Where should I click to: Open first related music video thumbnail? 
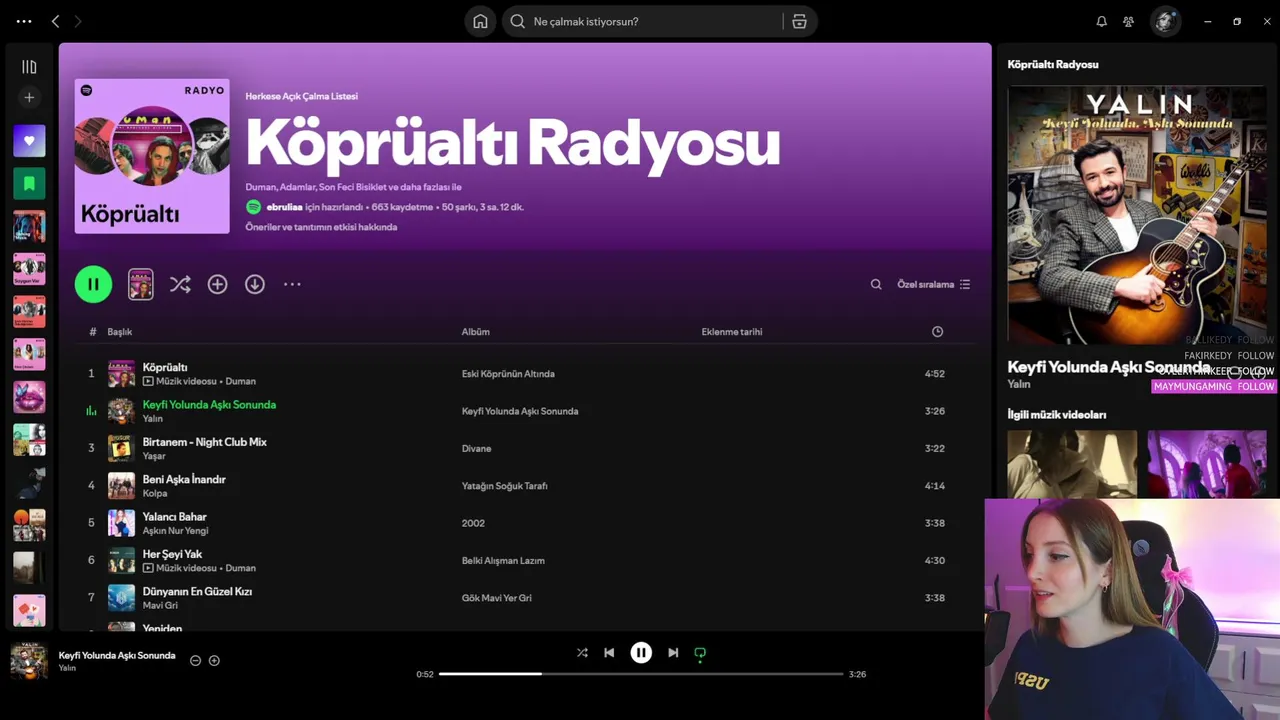[1072, 464]
